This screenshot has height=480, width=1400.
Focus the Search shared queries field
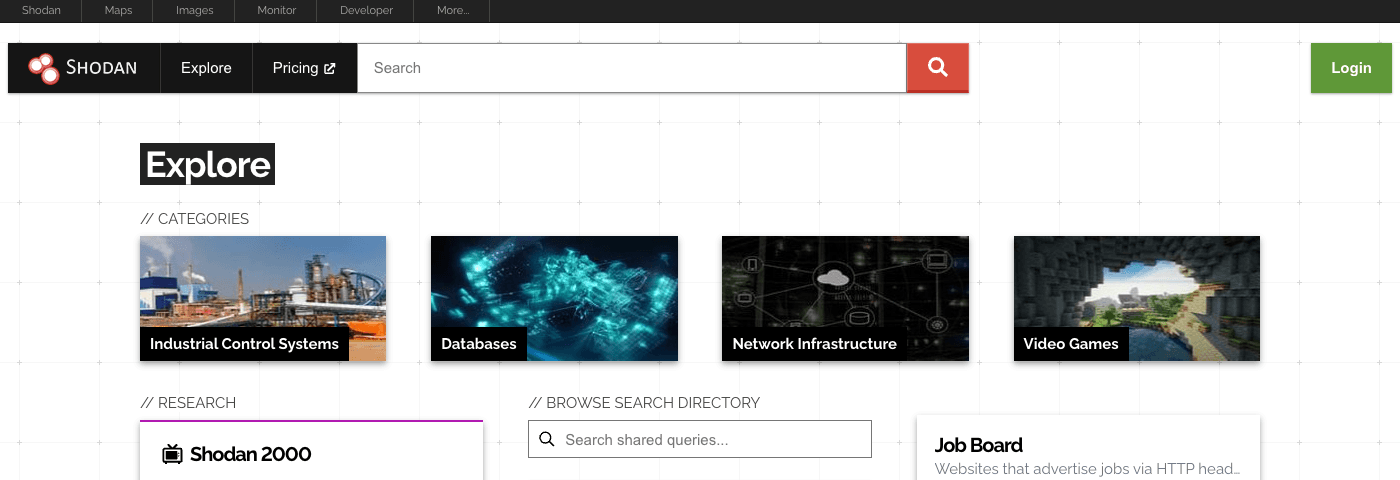(700, 439)
